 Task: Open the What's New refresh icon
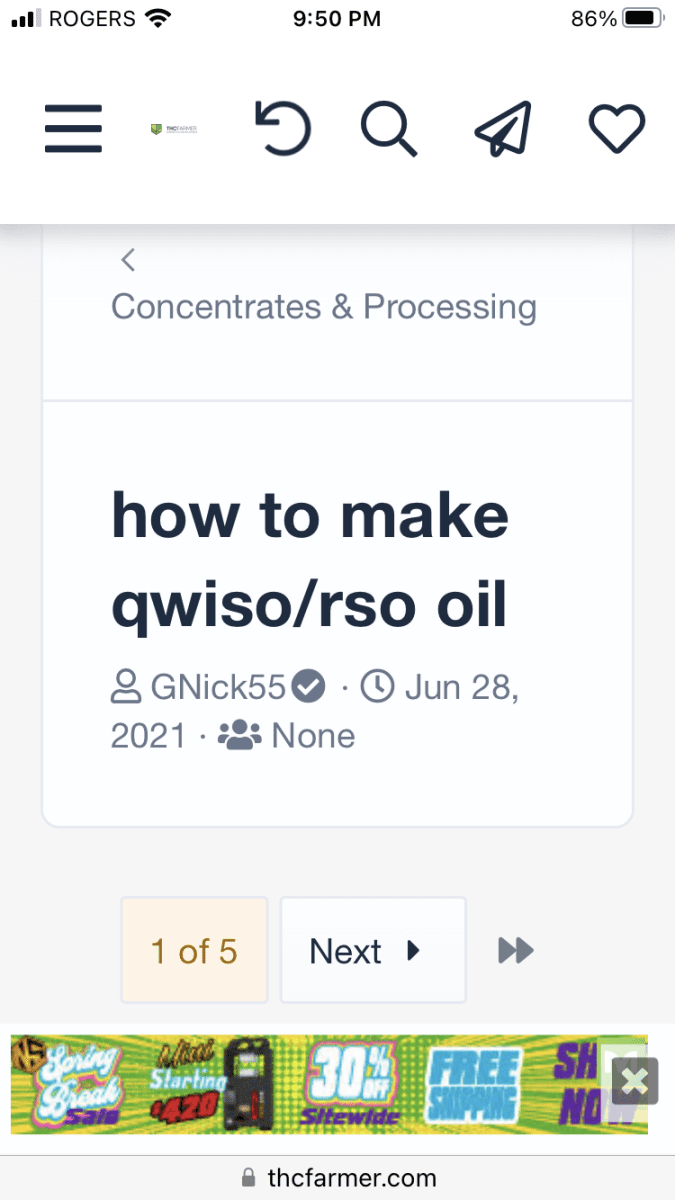click(x=283, y=129)
